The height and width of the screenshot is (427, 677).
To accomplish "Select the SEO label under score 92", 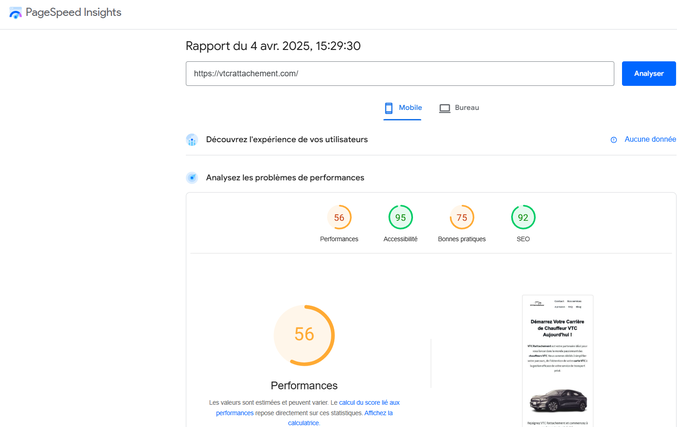I will tap(523, 239).
